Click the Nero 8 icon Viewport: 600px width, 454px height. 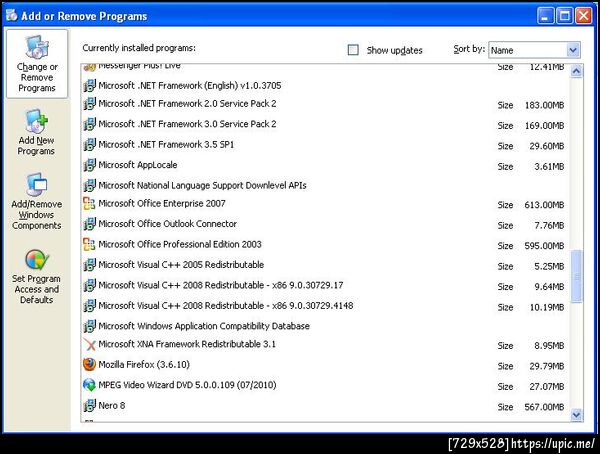90,406
